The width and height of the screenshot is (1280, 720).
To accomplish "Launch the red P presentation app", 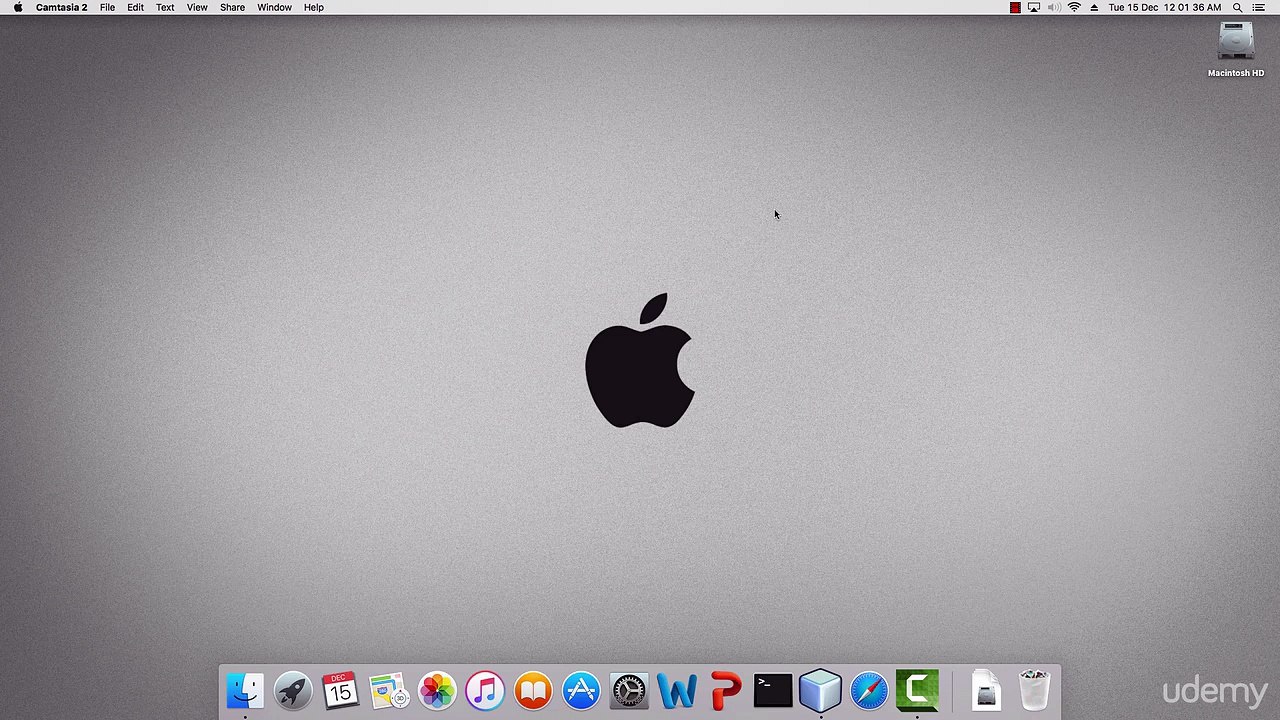I will [725, 691].
